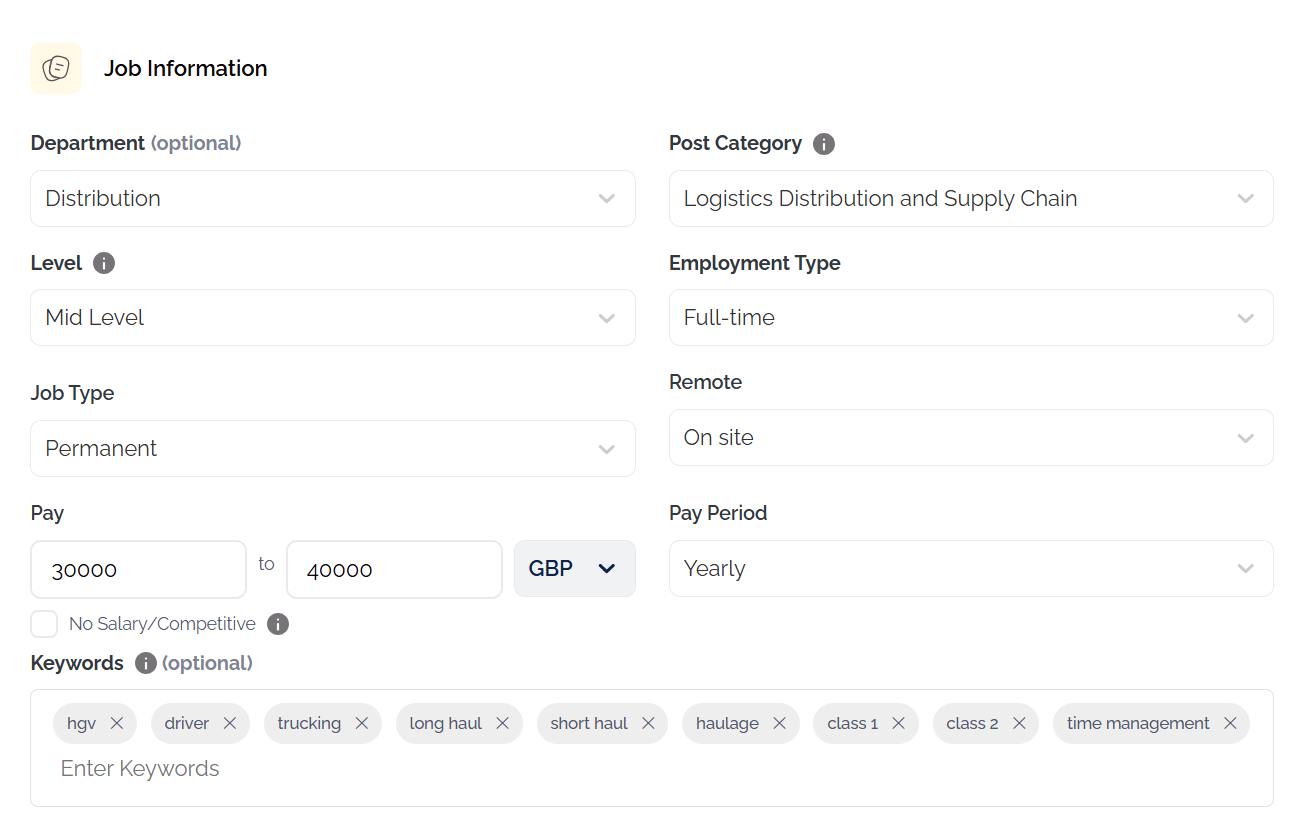Viewport: 1300px width, 826px height.
Task: Tick the No Salary/Competitive checkbox
Action: [44, 624]
